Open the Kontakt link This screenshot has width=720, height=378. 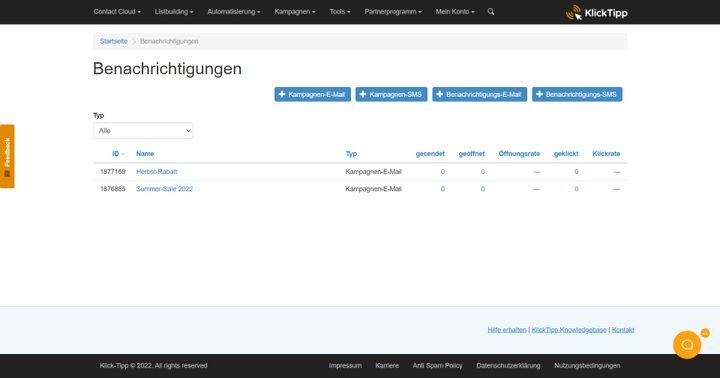pos(623,330)
